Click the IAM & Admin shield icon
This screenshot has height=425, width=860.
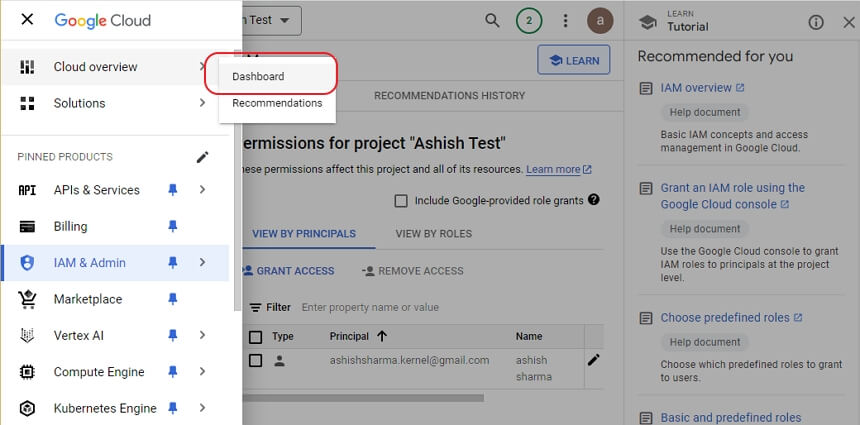tap(27, 263)
